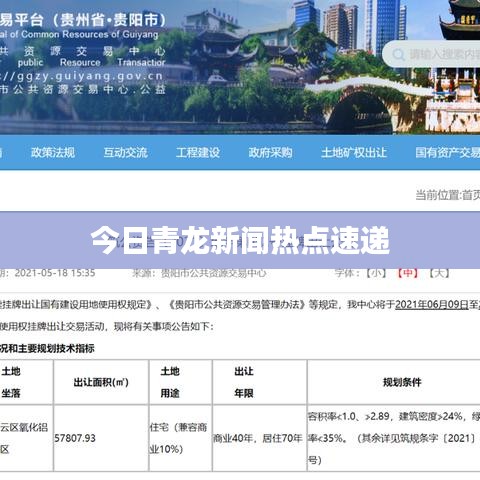Open the 土地矿权出让 section

(x=354, y=153)
